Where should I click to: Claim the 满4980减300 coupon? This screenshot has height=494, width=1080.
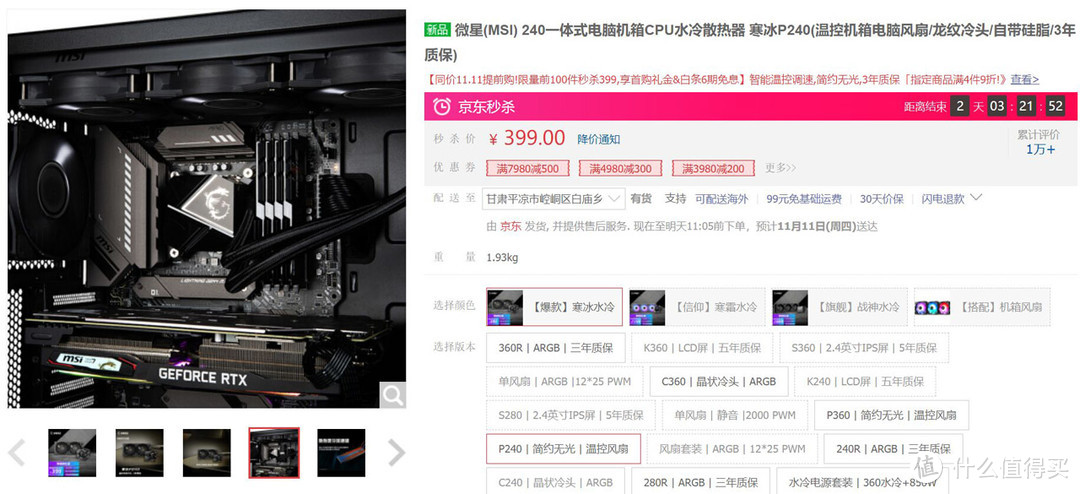click(x=621, y=168)
